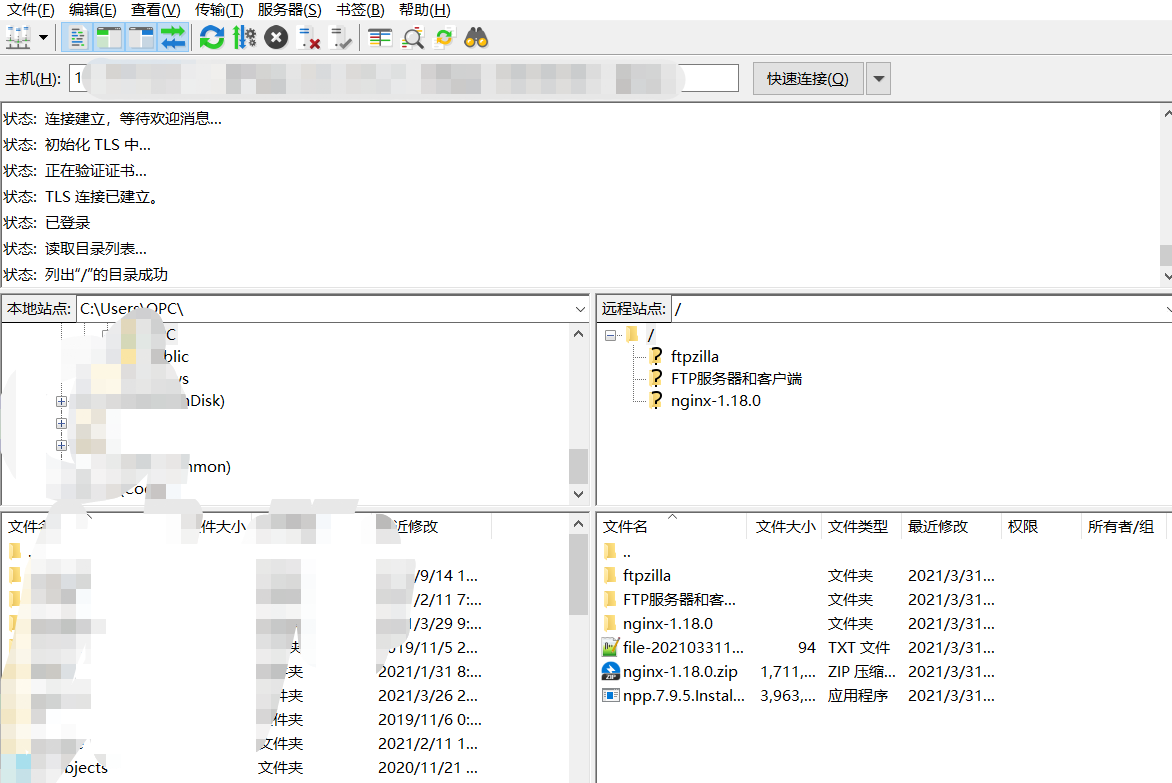Toggle synchronized browsing icon
The width and height of the screenshot is (1172, 783).
click(444, 37)
